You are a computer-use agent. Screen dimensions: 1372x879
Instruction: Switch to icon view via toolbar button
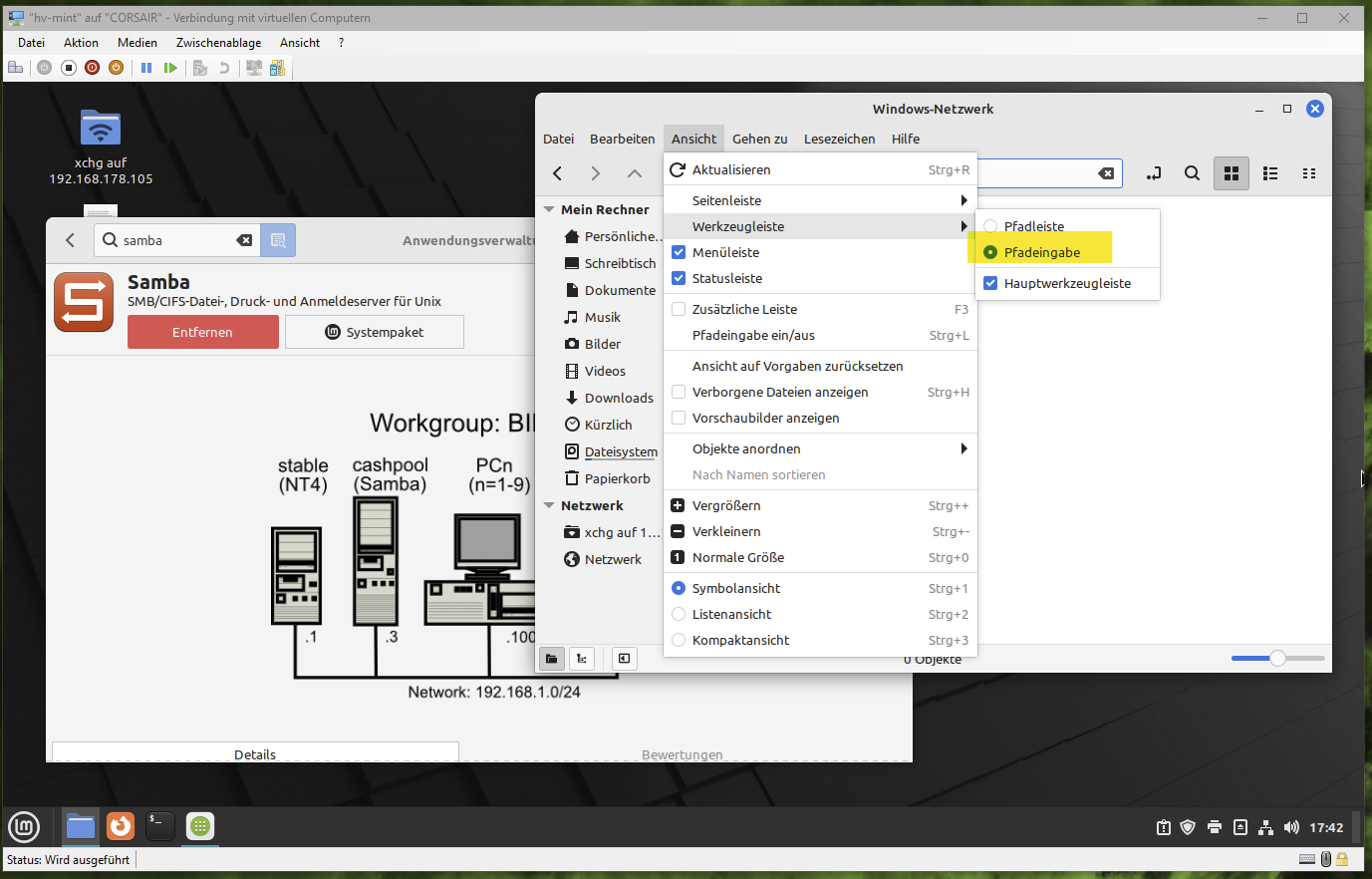tap(1232, 173)
